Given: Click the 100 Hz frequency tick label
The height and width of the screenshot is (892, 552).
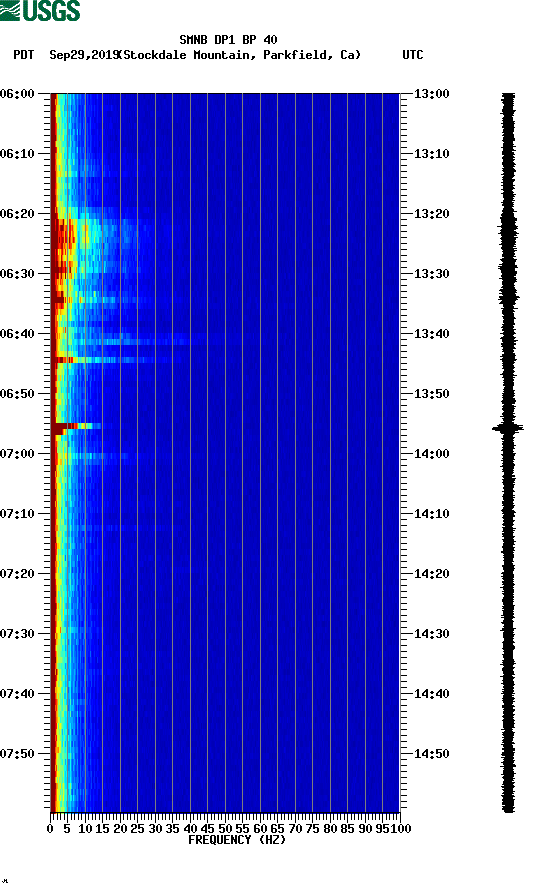Looking at the screenshot, I should (x=401, y=829).
